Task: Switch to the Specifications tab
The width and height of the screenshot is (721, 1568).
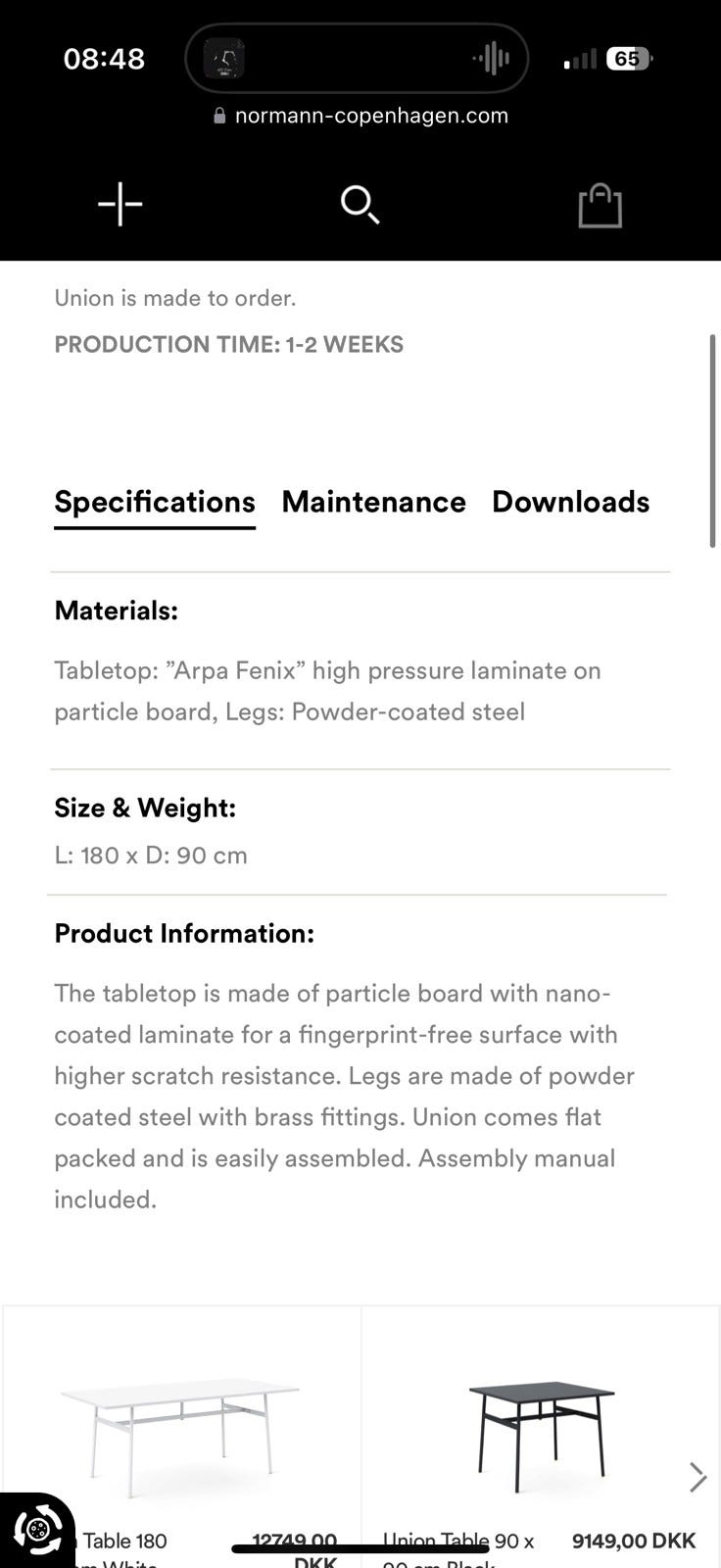Action: pos(155,503)
